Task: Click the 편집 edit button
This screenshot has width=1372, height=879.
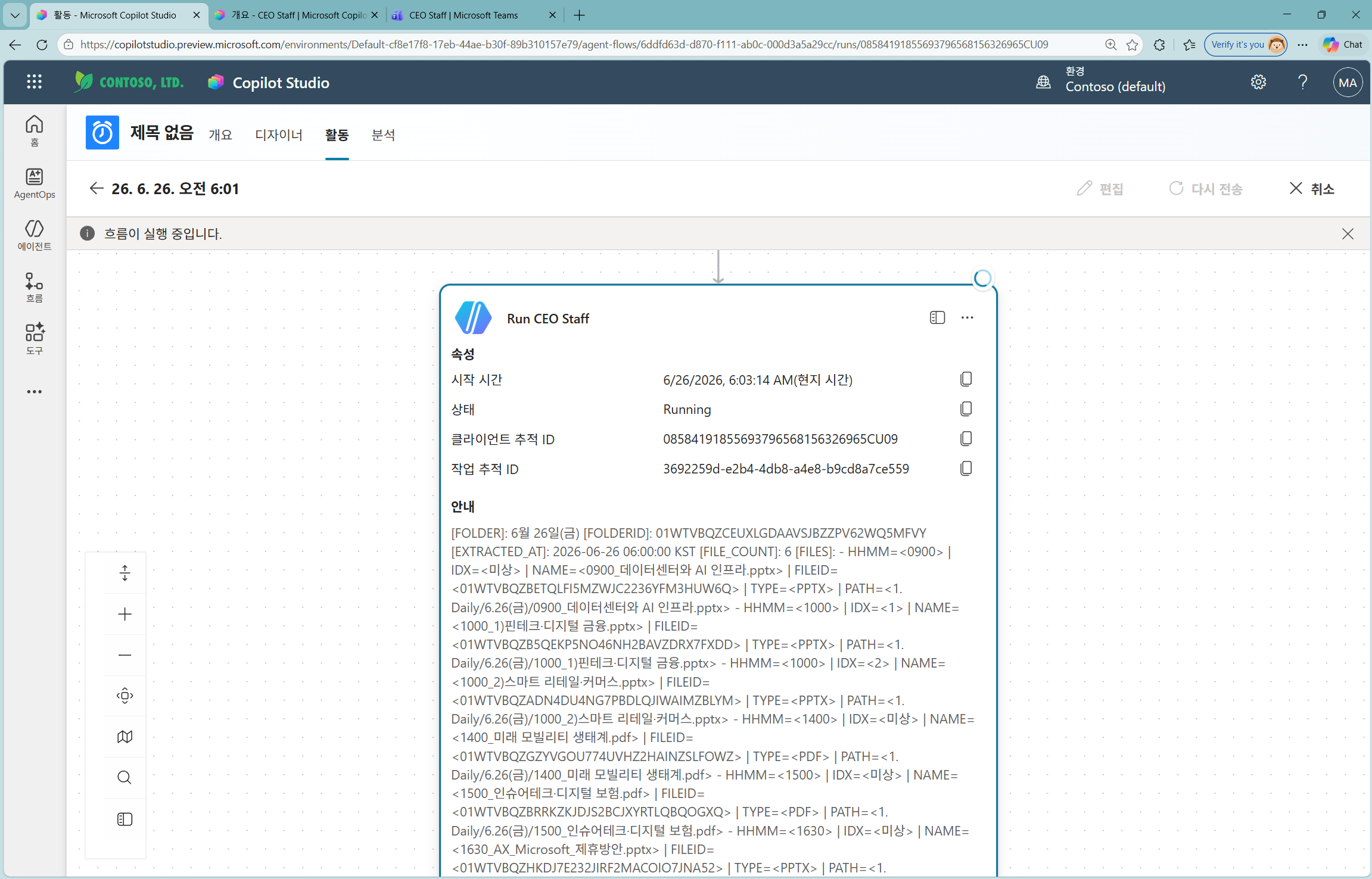Action: [x=1100, y=189]
